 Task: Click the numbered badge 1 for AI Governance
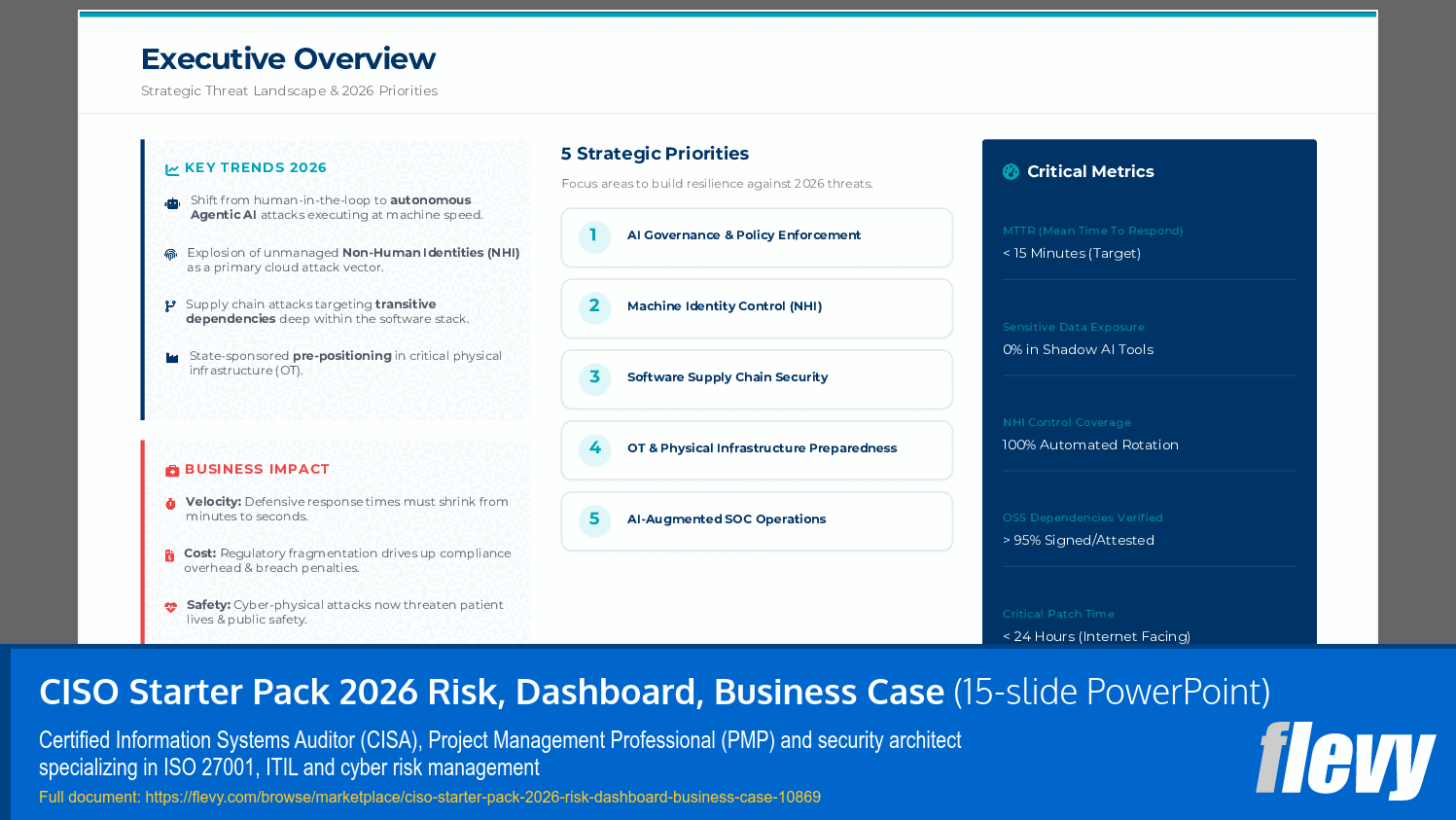[594, 234]
